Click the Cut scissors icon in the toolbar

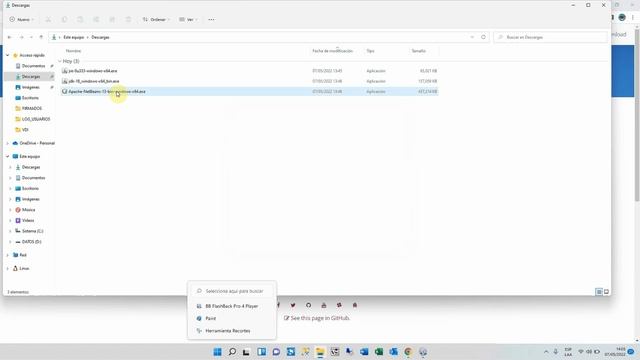click(x=48, y=20)
